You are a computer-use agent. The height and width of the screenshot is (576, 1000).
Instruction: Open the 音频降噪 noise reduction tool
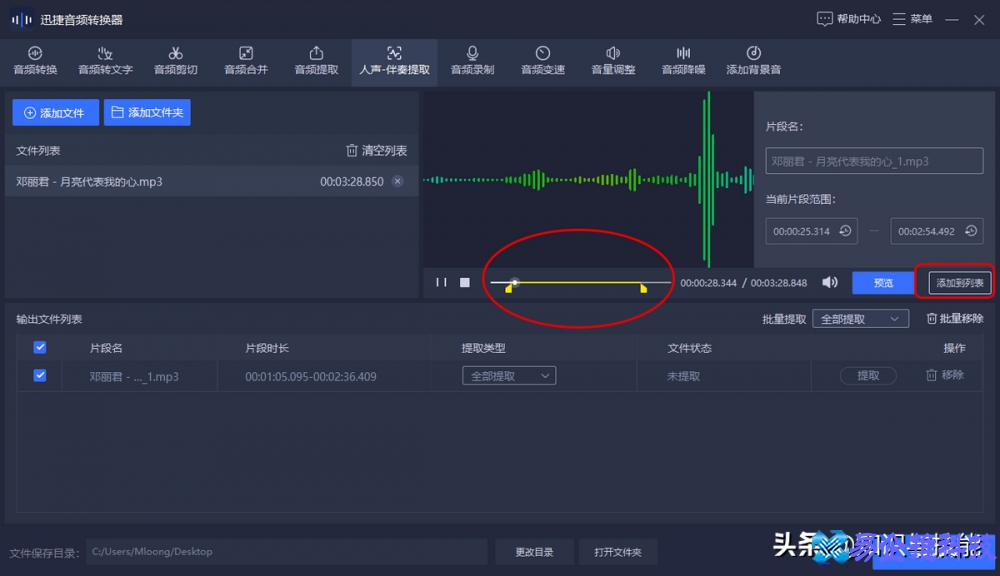coord(682,60)
